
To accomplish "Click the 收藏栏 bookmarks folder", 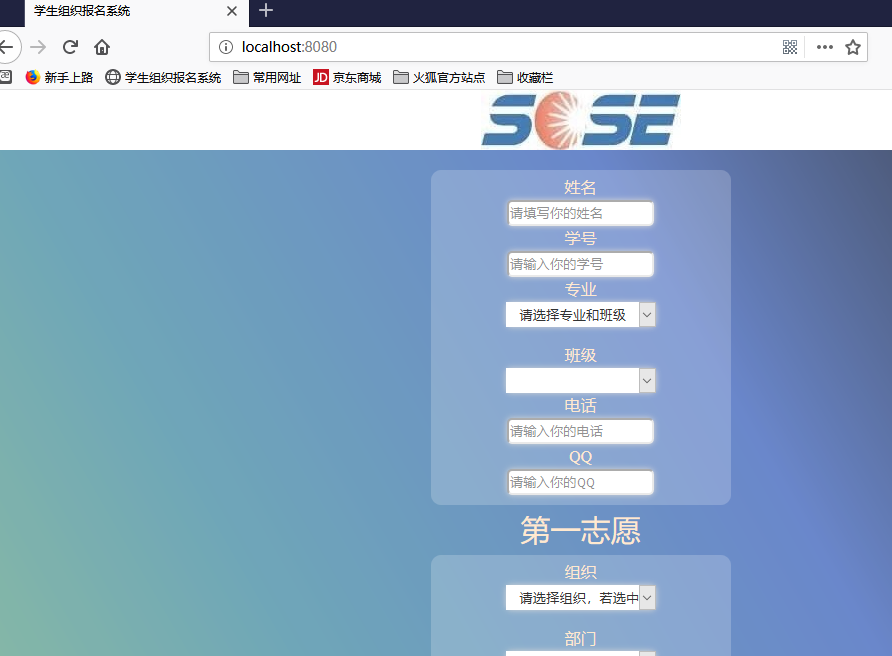I will (525, 77).
